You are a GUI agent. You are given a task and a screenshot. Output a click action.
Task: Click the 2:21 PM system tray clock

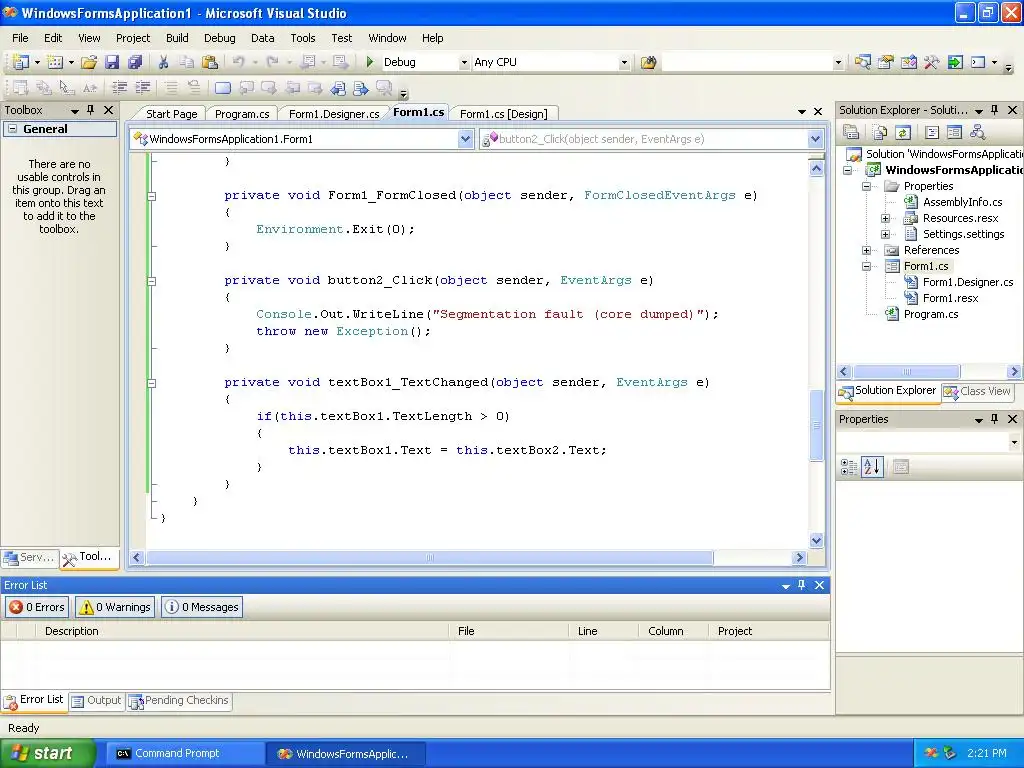pos(986,754)
